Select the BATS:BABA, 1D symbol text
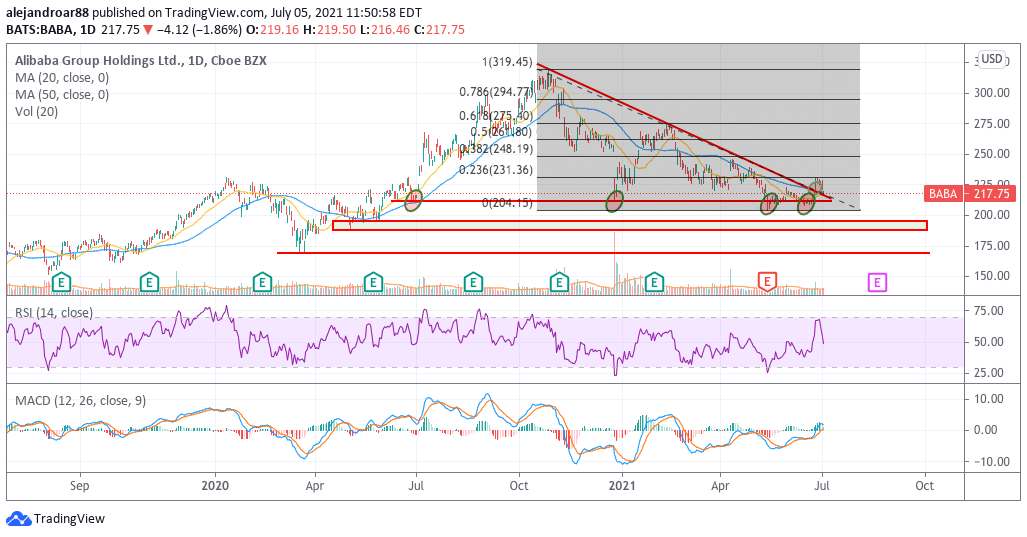The image size is (1027, 537). 52,29
